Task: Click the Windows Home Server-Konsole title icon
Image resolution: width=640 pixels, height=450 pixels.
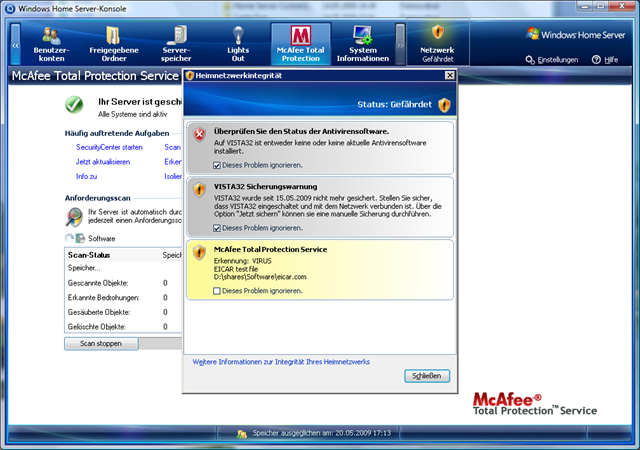Action: (x=10, y=9)
